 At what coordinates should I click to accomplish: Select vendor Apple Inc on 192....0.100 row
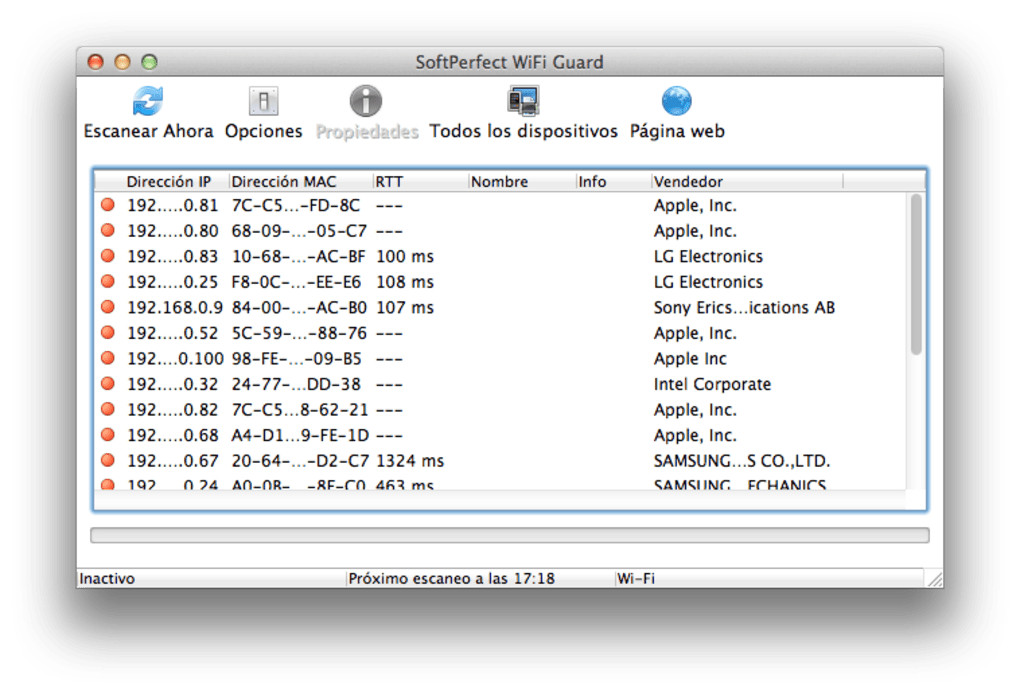click(x=690, y=358)
